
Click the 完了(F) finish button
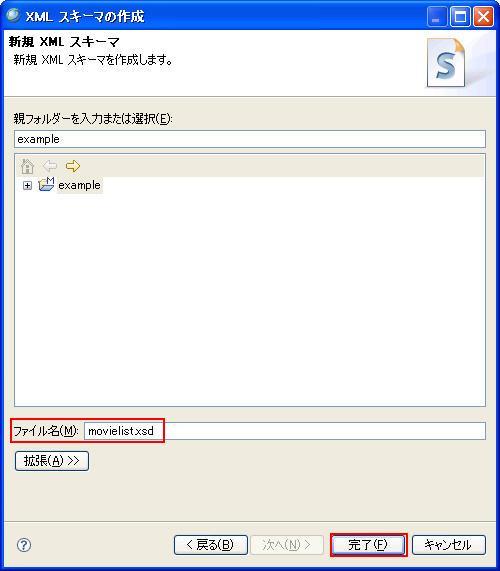coord(369,545)
